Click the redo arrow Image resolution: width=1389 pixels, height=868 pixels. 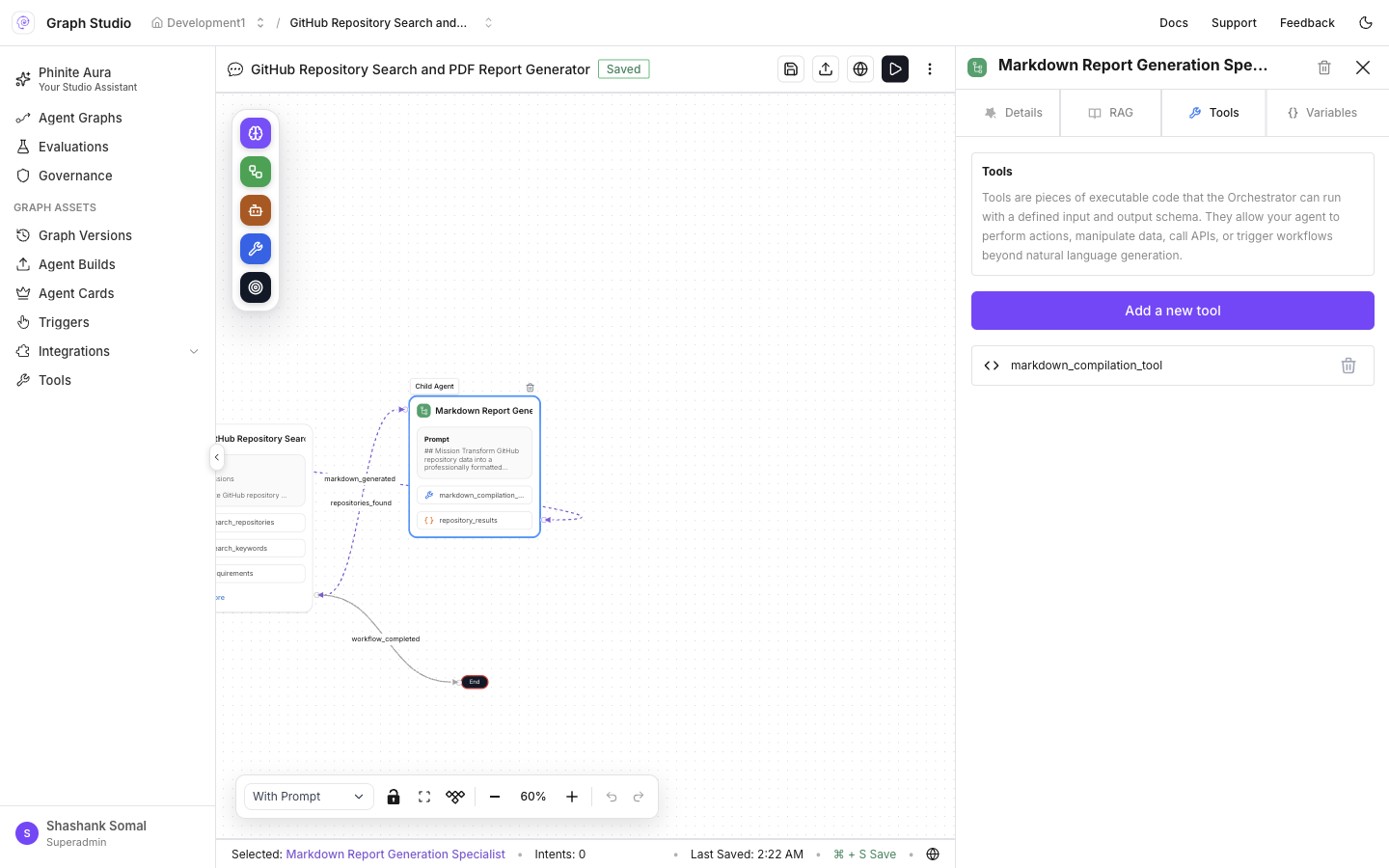(x=639, y=797)
